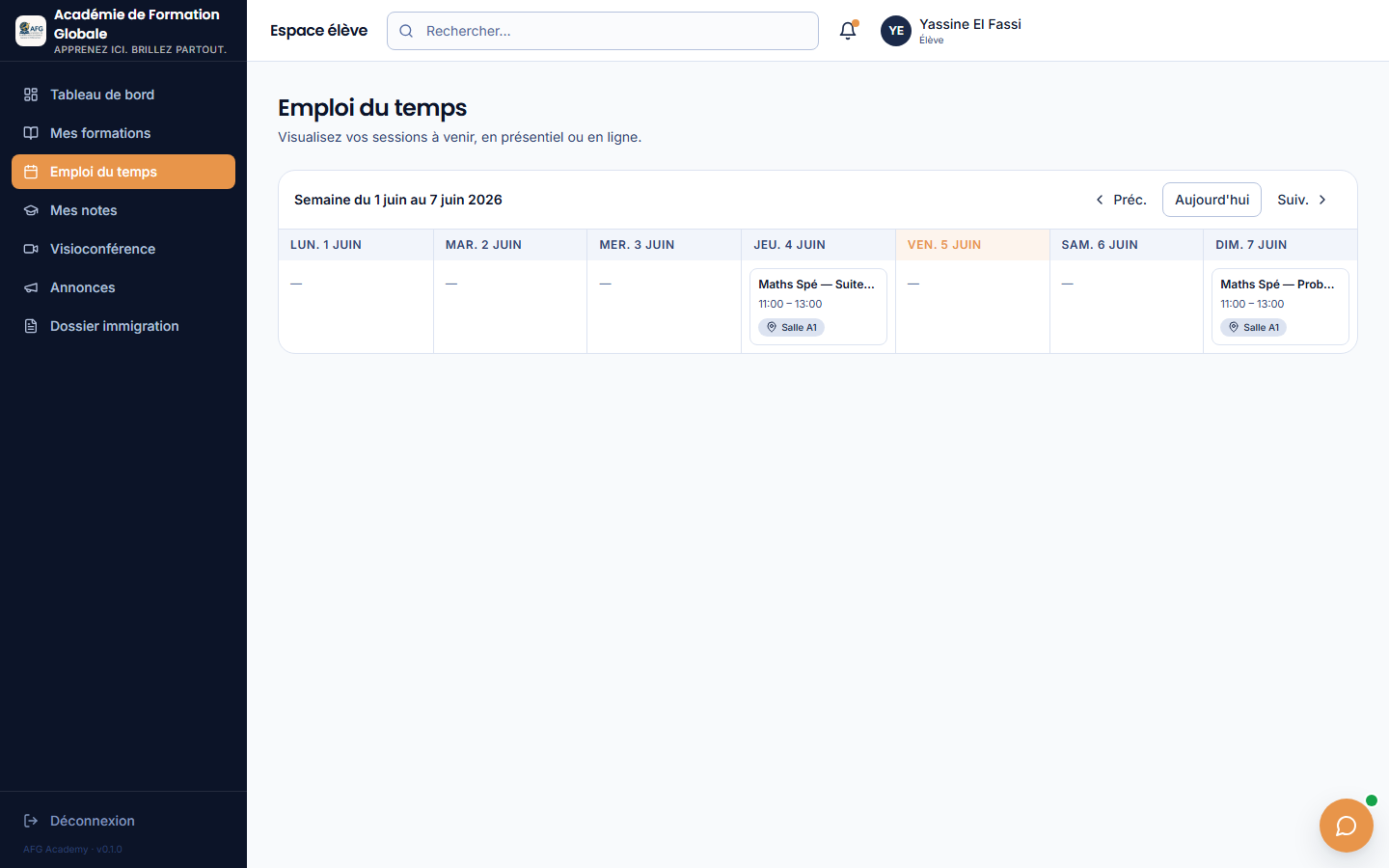This screenshot has width=1389, height=868.
Task: Open the Sunday Maths Spé Prob session
Action: 1280,307
